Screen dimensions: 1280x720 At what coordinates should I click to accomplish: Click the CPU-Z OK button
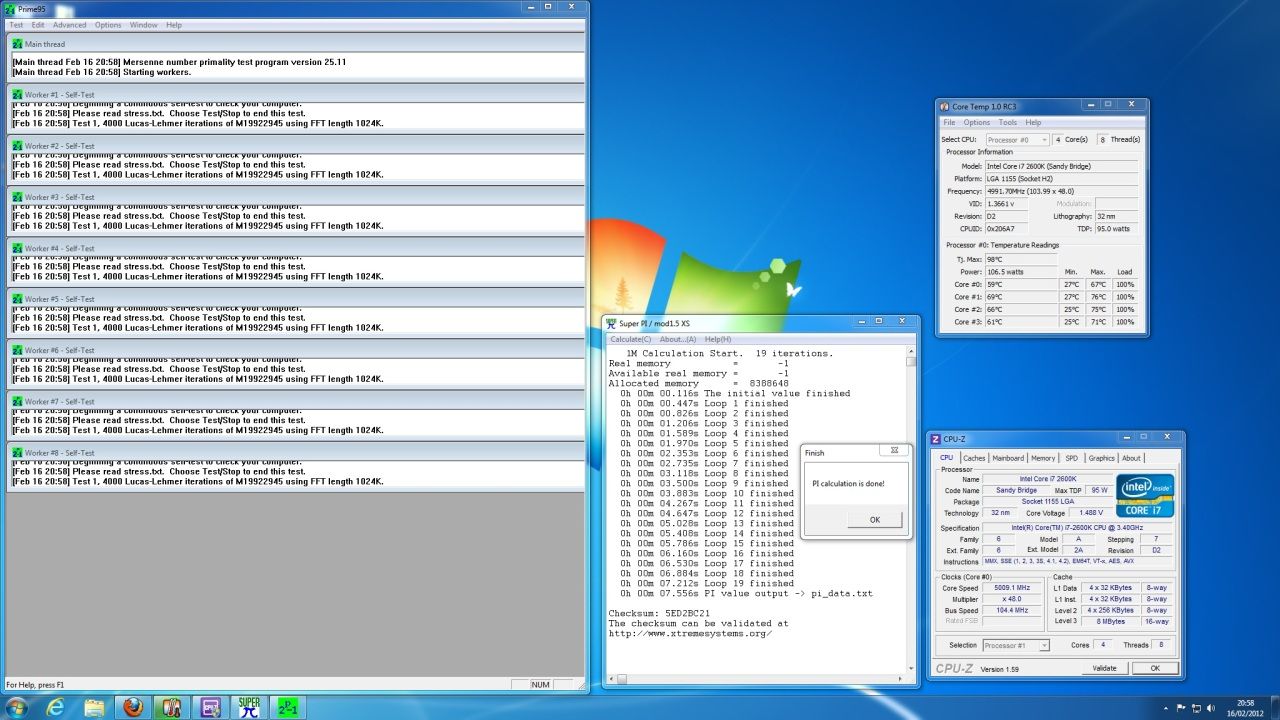[x=1155, y=668]
